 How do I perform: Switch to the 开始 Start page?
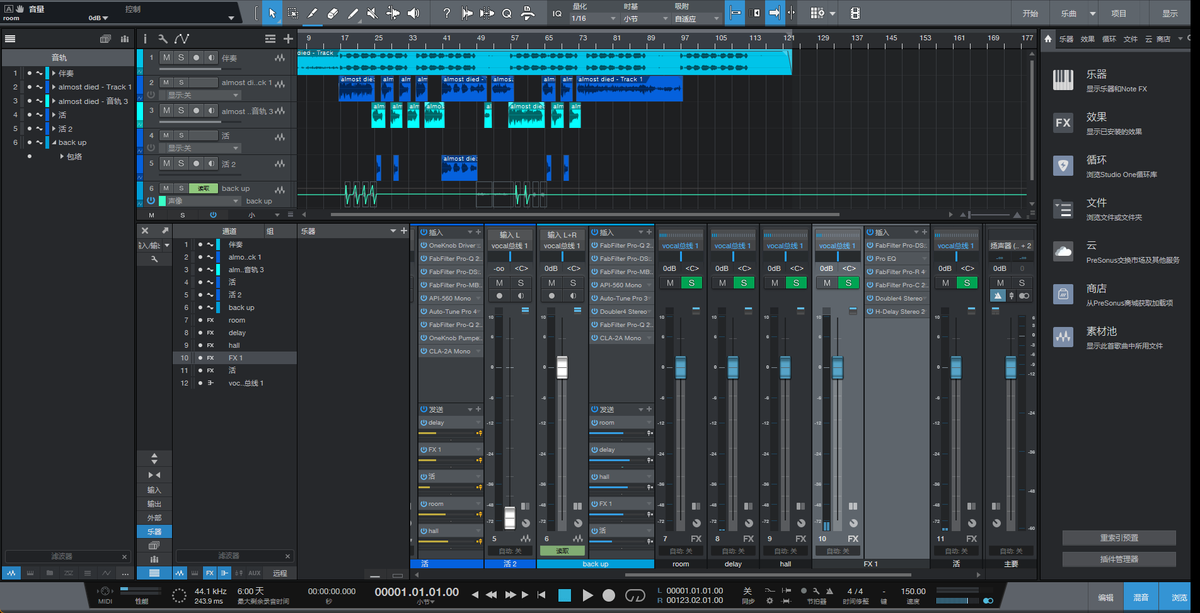(x=1030, y=14)
